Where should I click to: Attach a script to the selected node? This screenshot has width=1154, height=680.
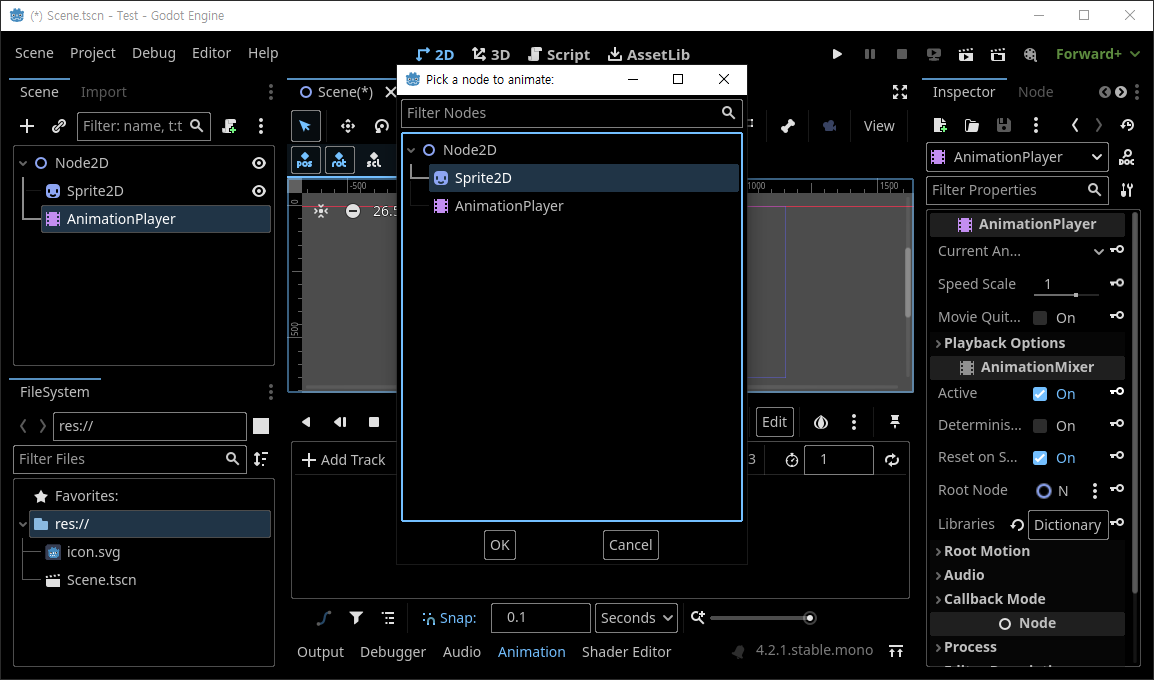tap(230, 126)
